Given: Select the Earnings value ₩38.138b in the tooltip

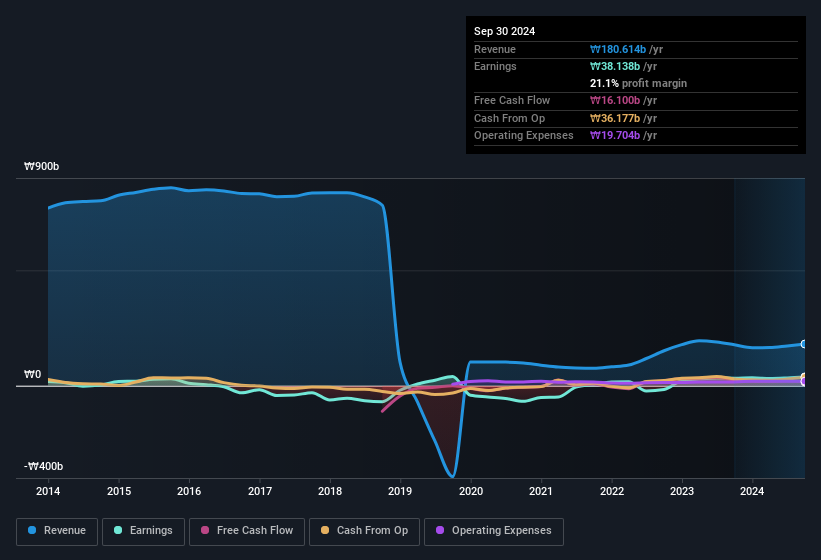Looking at the screenshot, I should (620, 66).
